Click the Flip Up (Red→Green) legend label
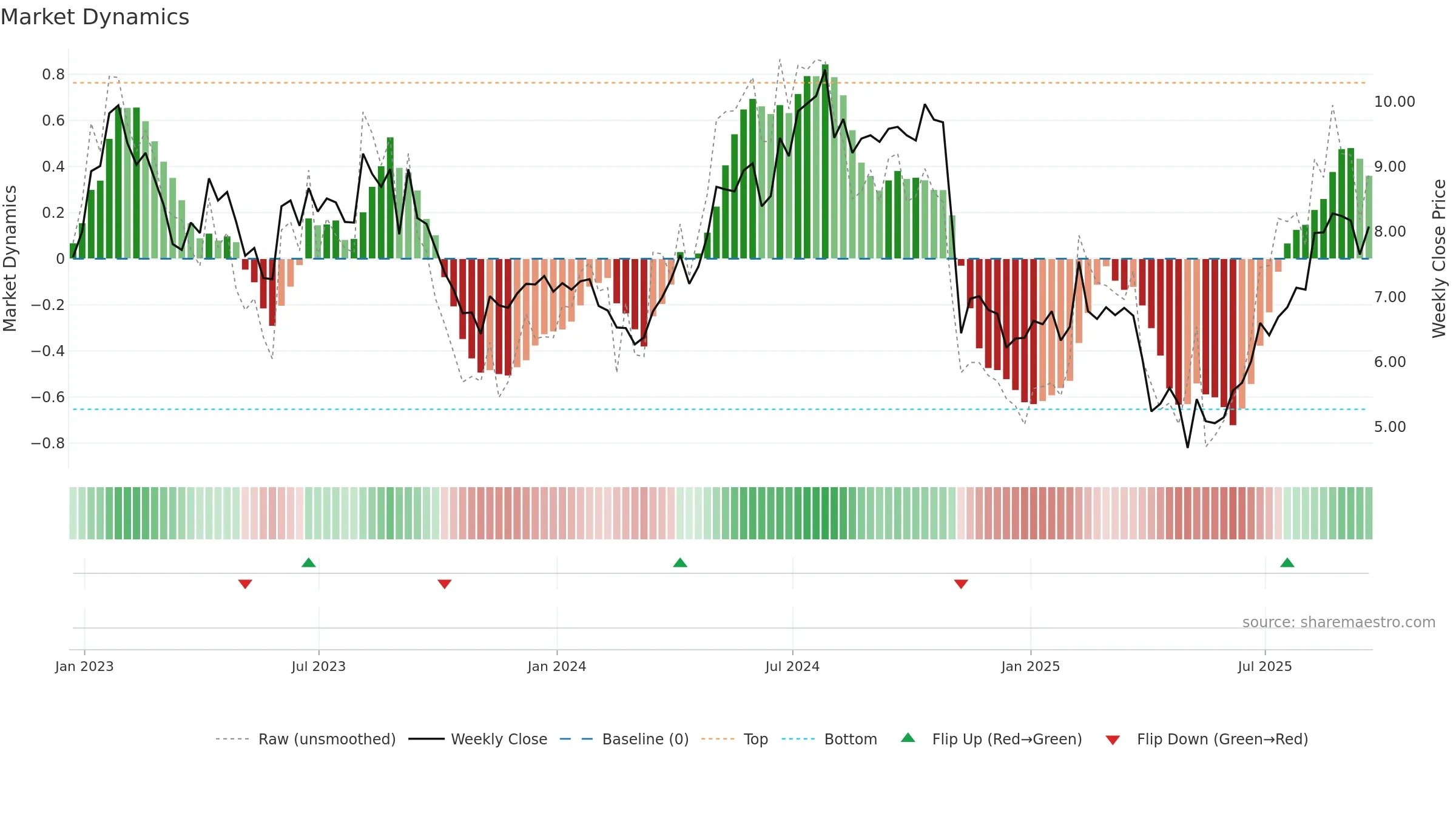This screenshot has width=1456, height=819. [1007, 739]
